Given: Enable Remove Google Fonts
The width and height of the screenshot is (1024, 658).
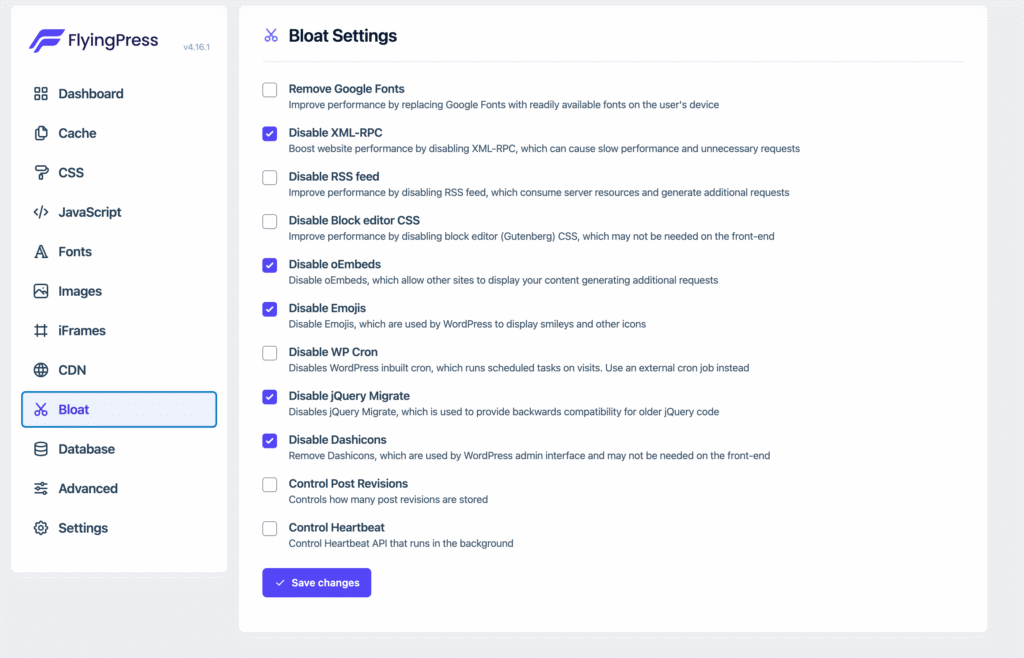Looking at the screenshot, I should point(269,89).
